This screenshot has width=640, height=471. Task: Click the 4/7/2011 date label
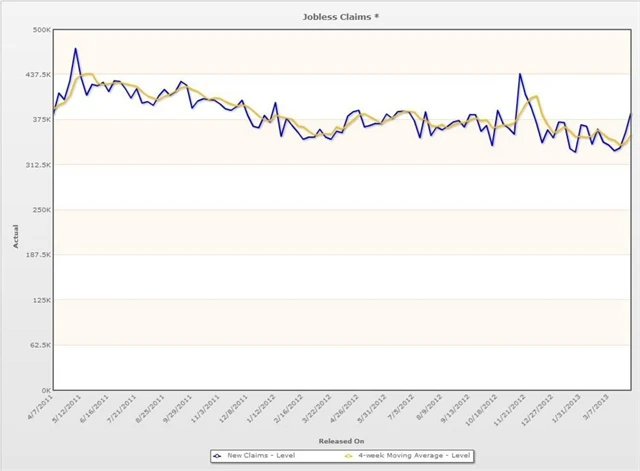tap(40, 406)
